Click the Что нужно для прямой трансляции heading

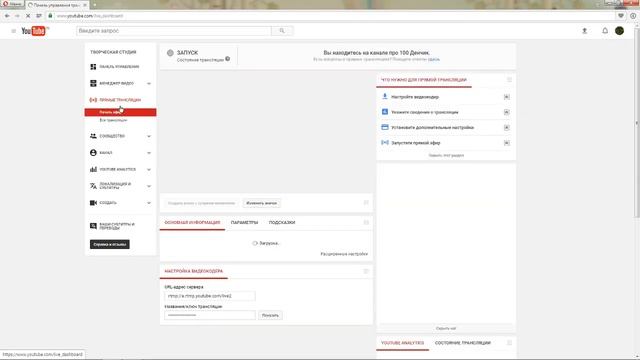point(424,80)
